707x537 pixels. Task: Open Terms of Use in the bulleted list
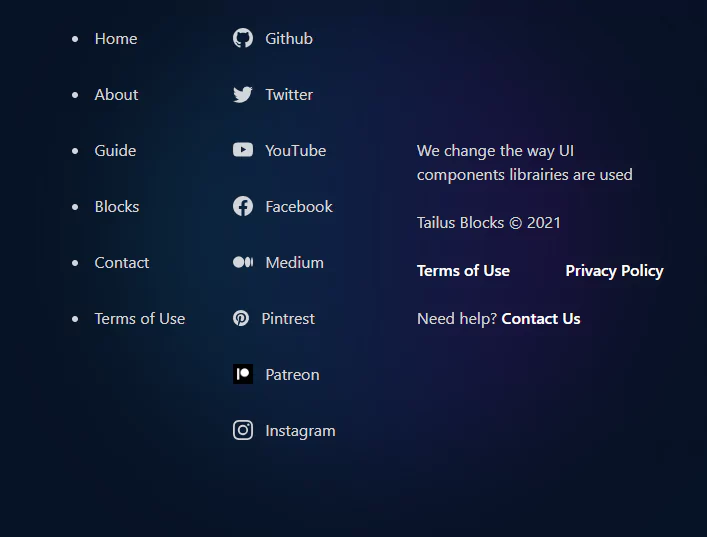(140, 319)
